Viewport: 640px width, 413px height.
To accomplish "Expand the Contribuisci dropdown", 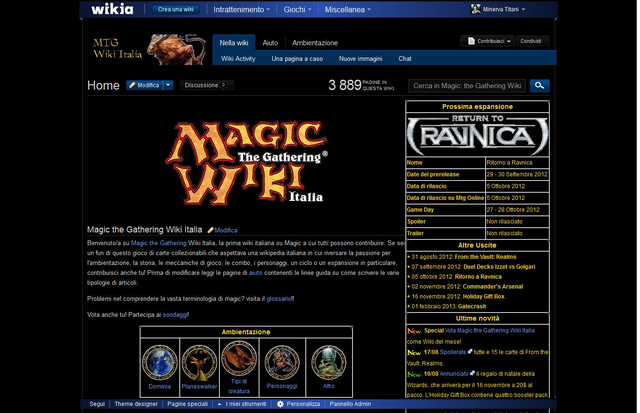I will (509, 41).
